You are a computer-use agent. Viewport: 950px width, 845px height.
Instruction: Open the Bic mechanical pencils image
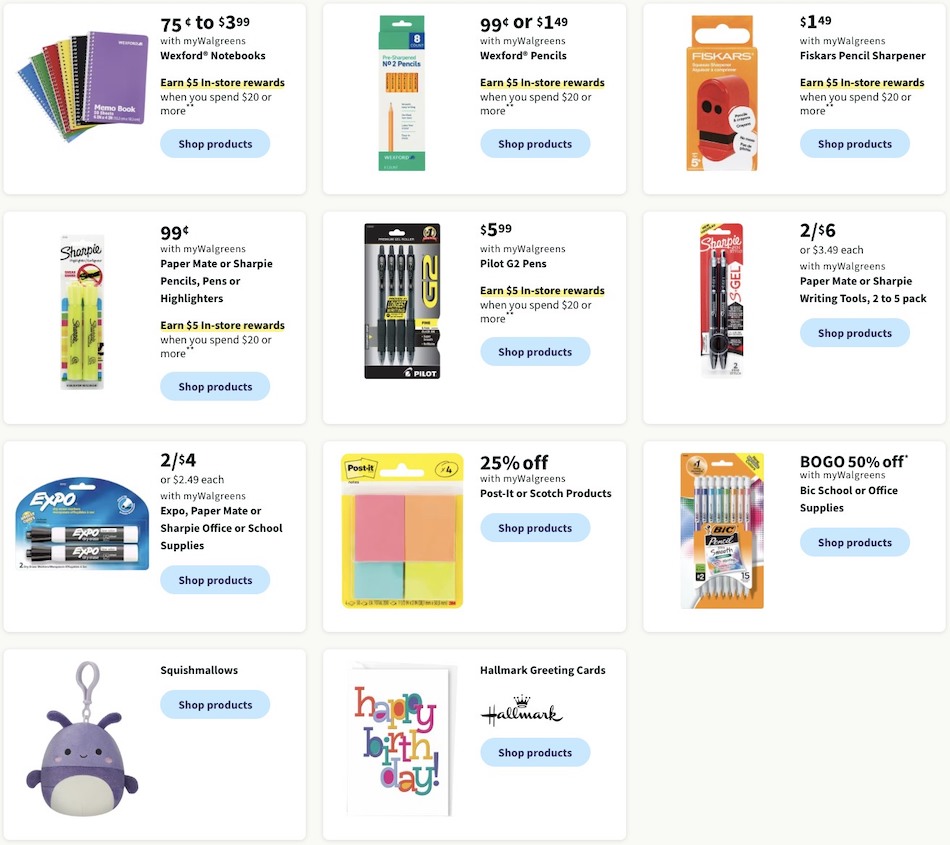[722, 531]
